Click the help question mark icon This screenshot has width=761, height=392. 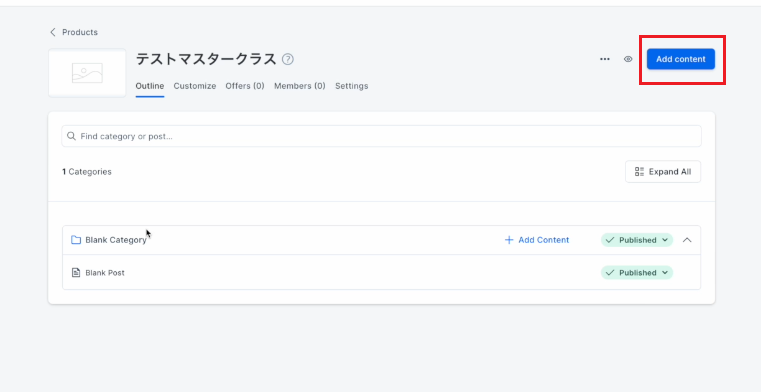288,59
